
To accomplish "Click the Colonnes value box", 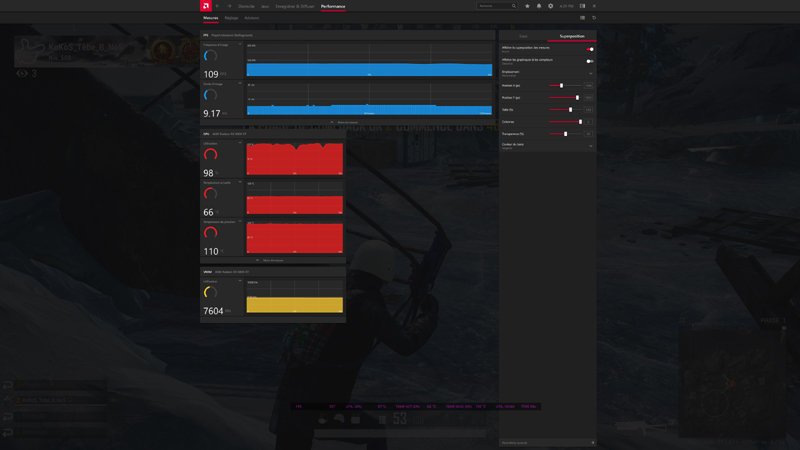I will (x=588, y=122).
